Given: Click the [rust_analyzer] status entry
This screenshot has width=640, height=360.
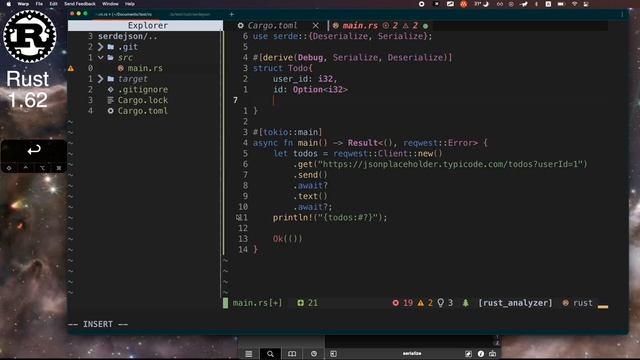Looking at the screenshot, I should (x=516, y=303).
